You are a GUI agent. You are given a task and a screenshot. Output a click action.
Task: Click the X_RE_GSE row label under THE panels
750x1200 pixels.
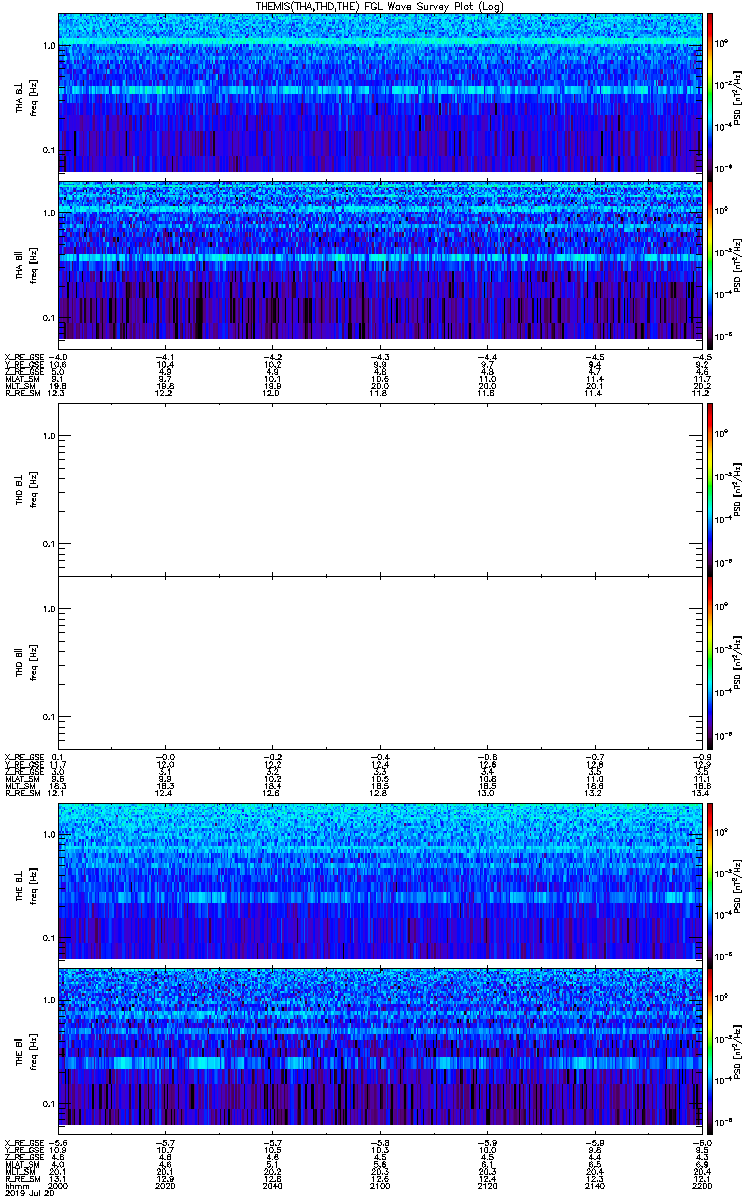pos(23,1142)
